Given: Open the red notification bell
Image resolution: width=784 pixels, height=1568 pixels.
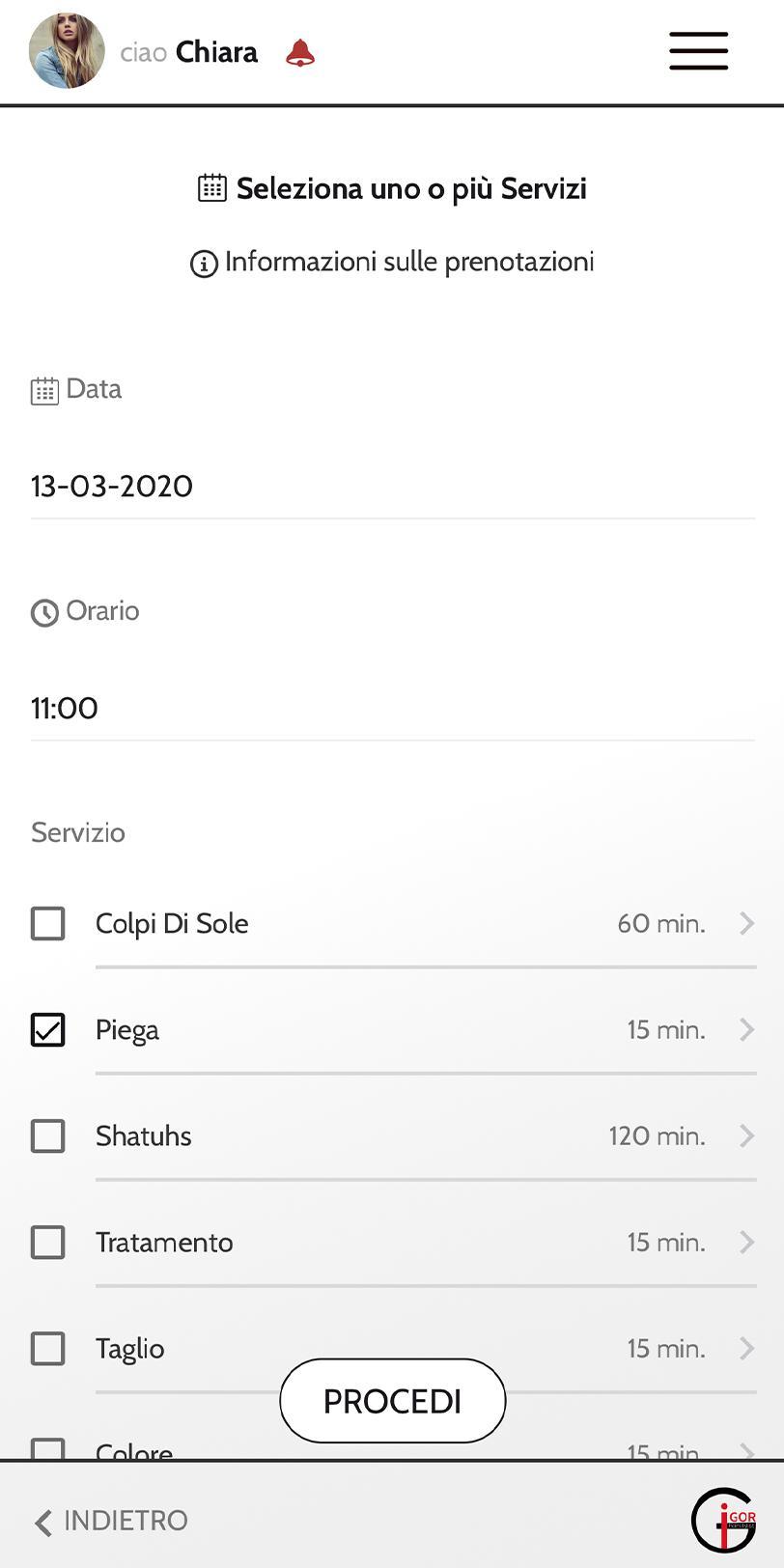Looking at the screenshot, I should [300, 53].
